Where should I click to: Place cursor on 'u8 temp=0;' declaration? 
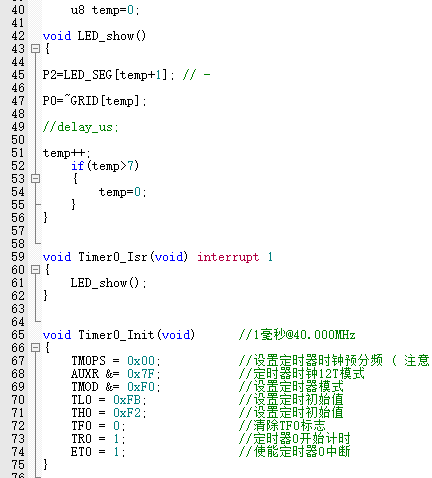105,10
